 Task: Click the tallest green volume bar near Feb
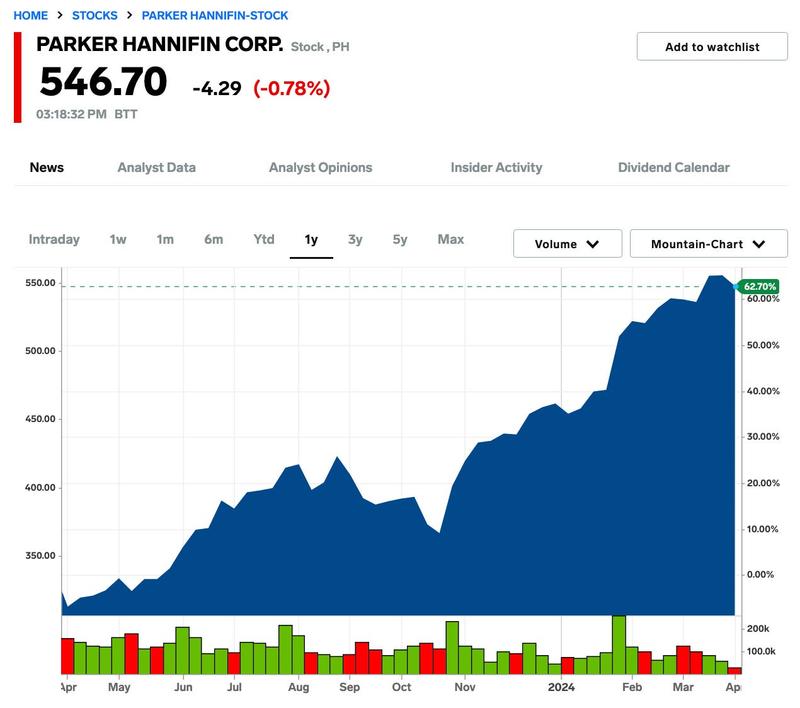click(619, 645)
